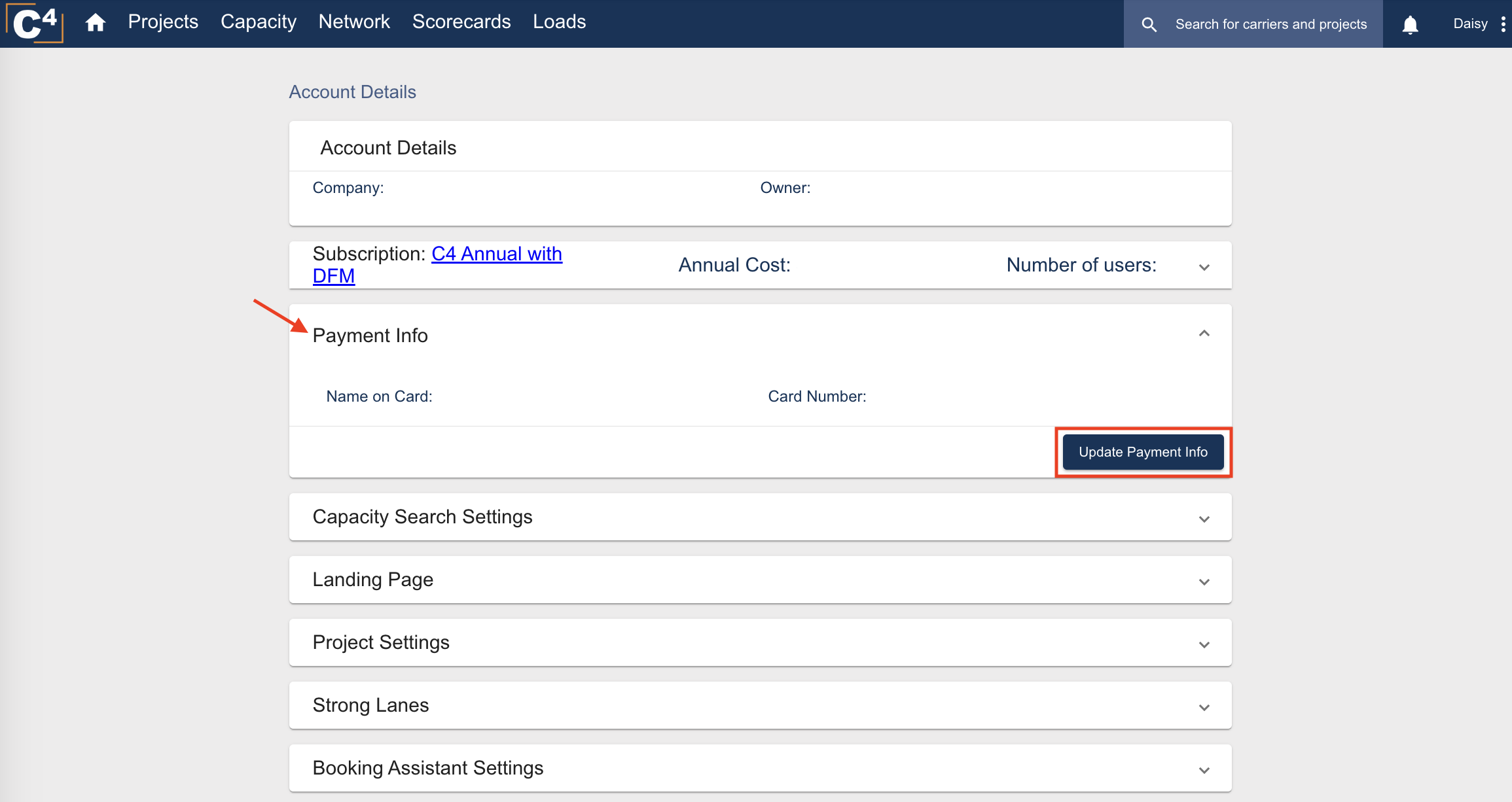Open the Loads menu
The height and width of the screenshot is (802, 1512).
[560, 22]
